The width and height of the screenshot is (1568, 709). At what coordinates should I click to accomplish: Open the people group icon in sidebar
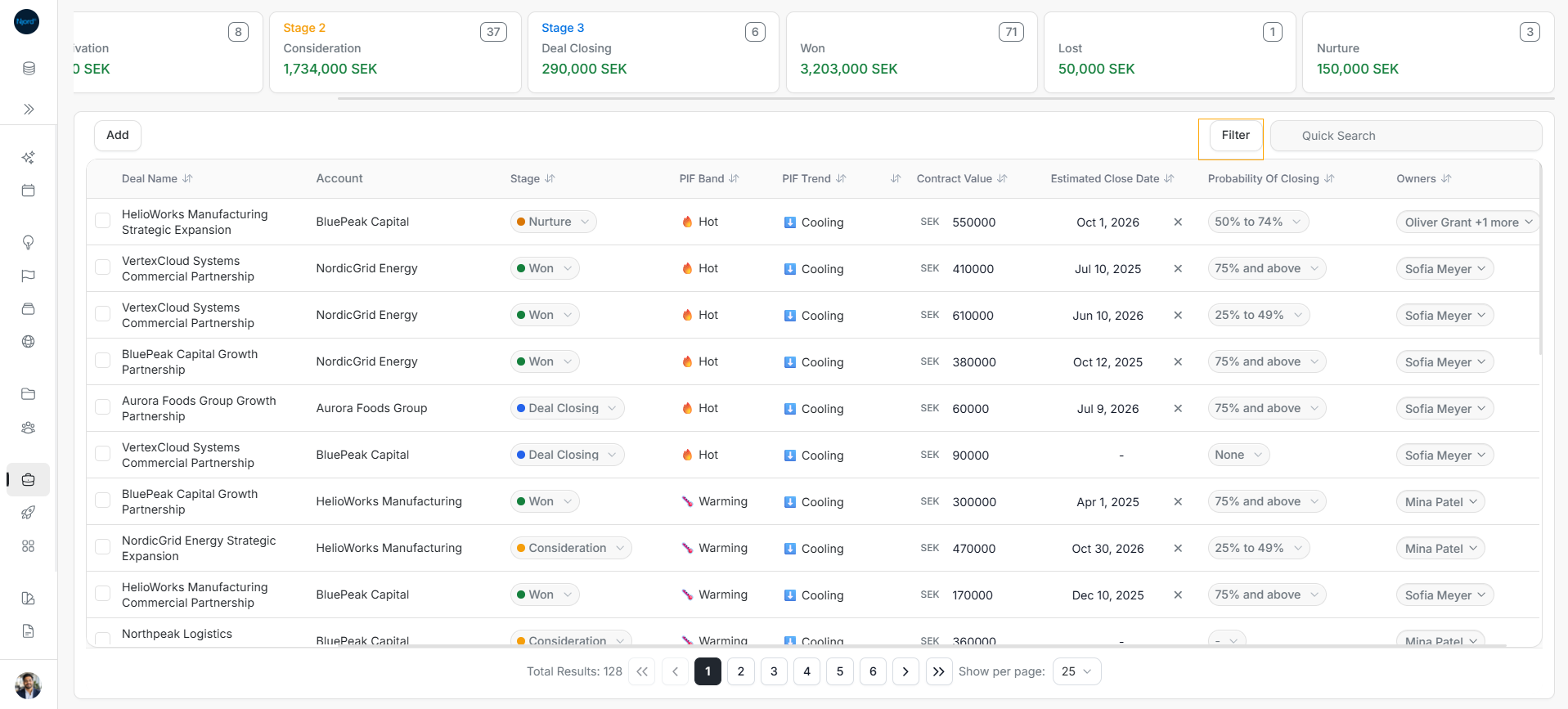tap(29, 428)
